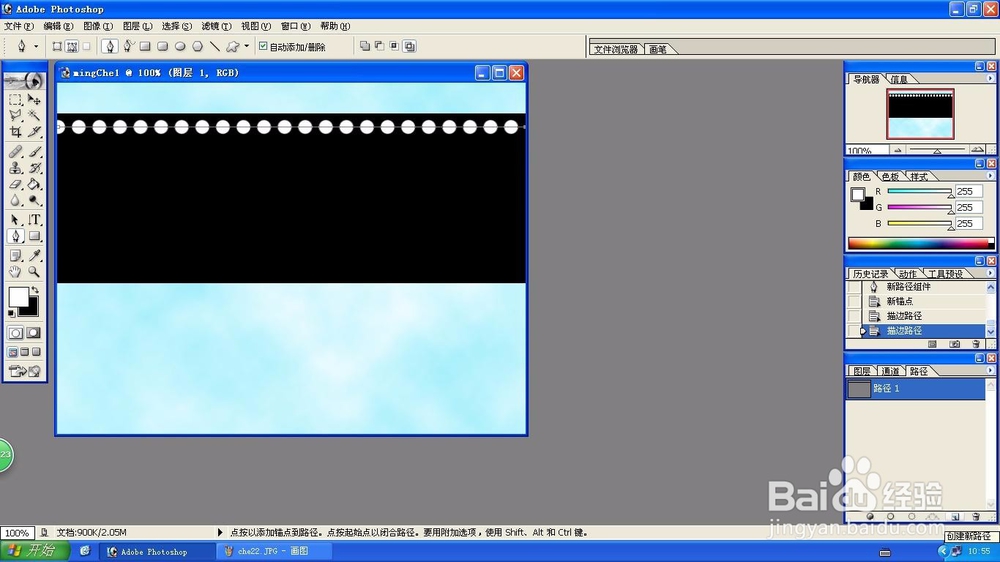The width and height of the screenshot is (1000, 562).
Task: Click the color spectrum ramp bar
Action: coord(921,243)
